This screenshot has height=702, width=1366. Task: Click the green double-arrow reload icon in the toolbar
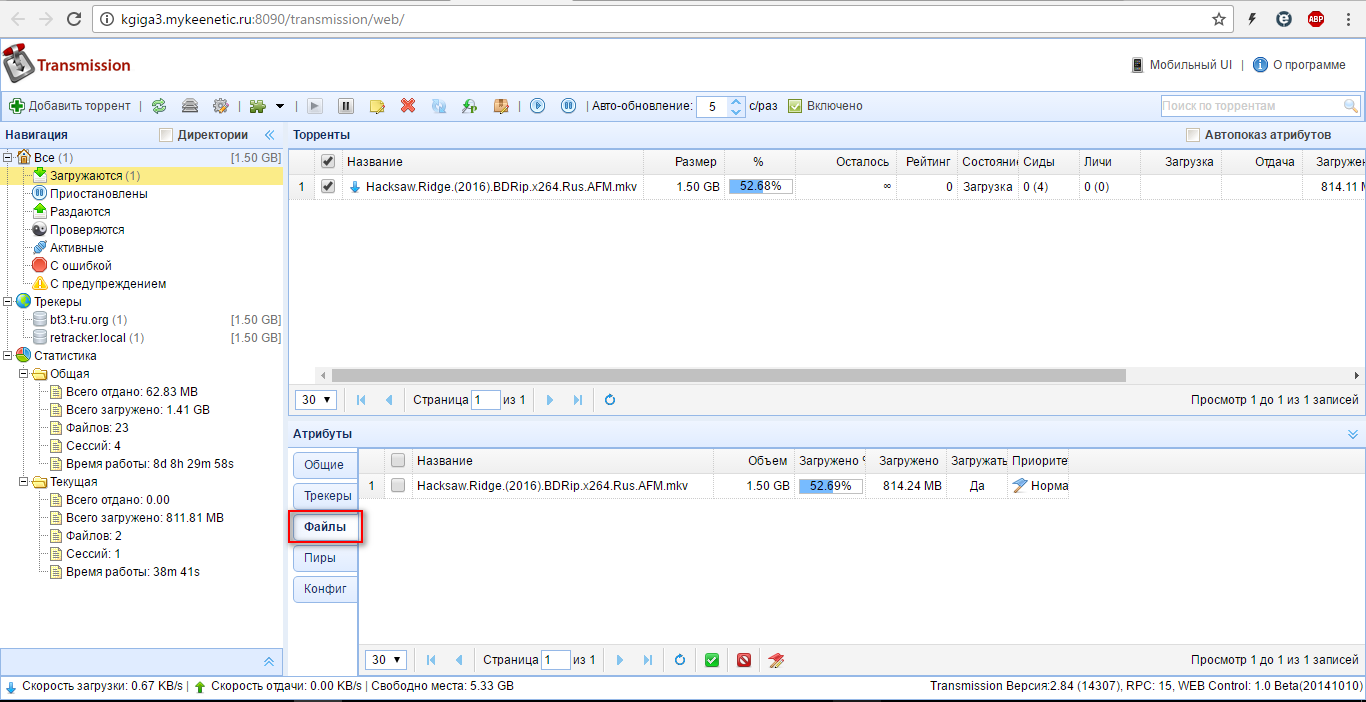pyautogui.click(x=159, y=106)
